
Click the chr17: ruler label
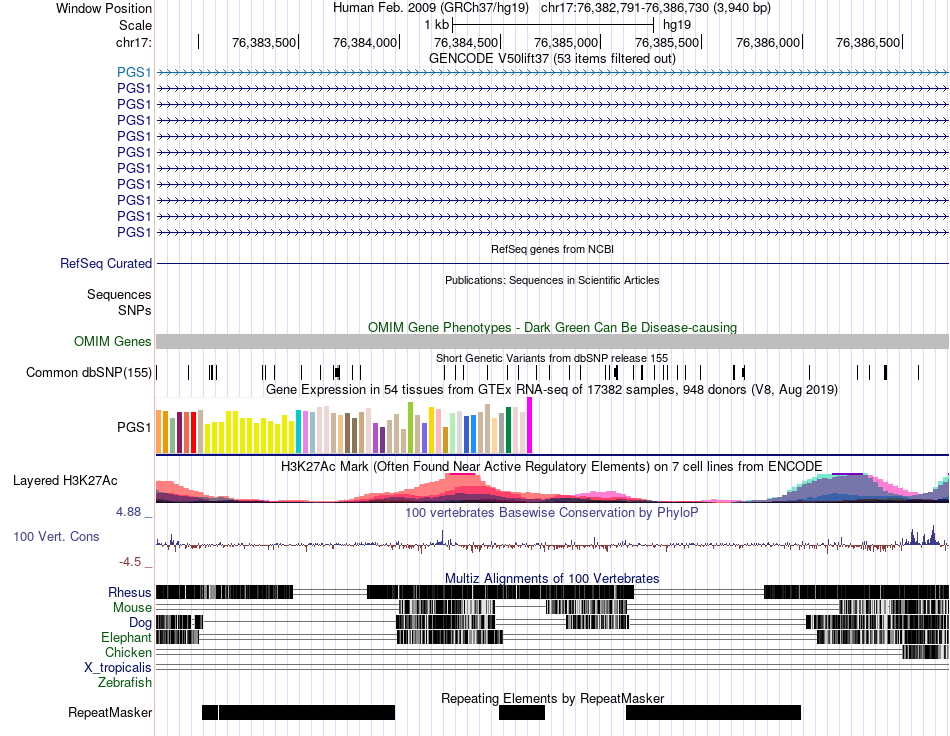coord(134,42)
